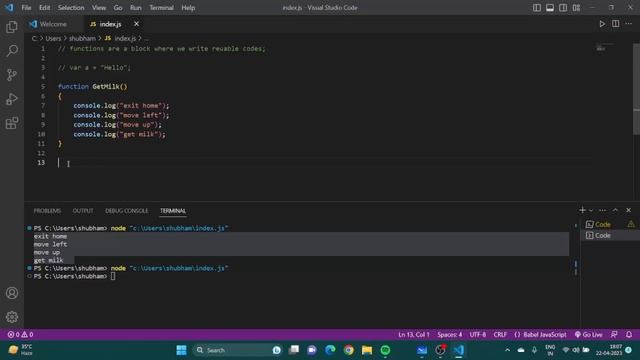Image resolution: width=640 pixels, height=360 pixels.
Task: Split the editor to the right
Action: [616, 24]
